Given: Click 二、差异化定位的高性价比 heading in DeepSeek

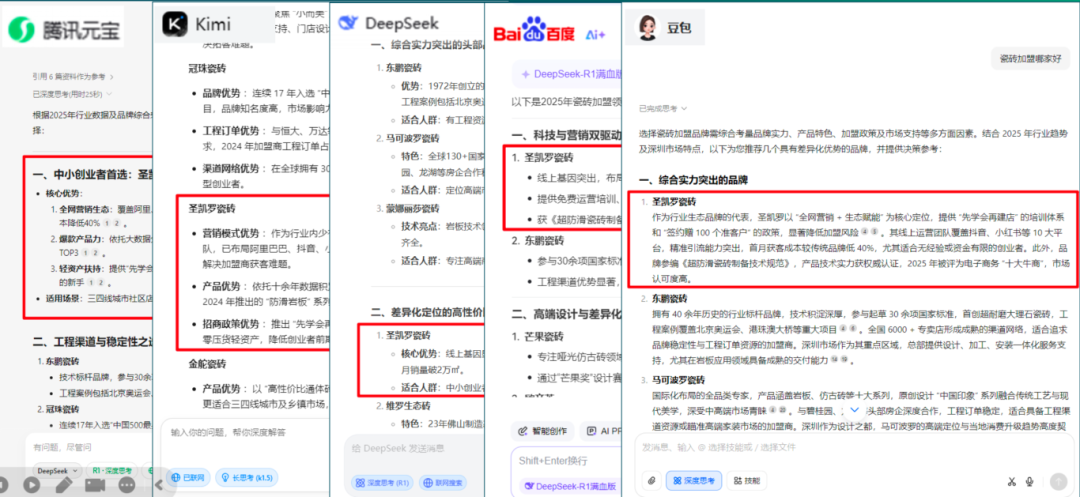Looking at the screenshot, I should 430,311.
